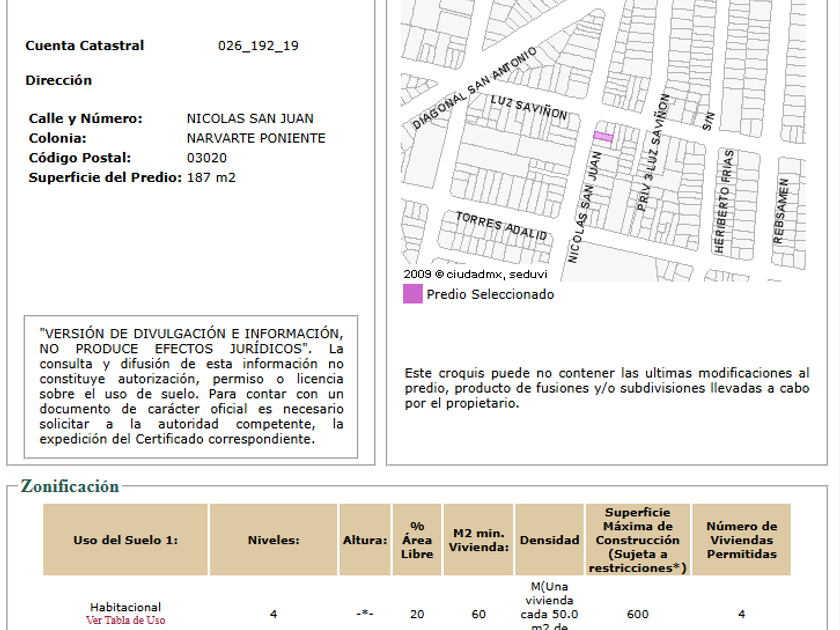The height and width of the screenshot is (630, 840).
Task: Open the Ver Tabla de Uso link
Action: coord(125,620)
